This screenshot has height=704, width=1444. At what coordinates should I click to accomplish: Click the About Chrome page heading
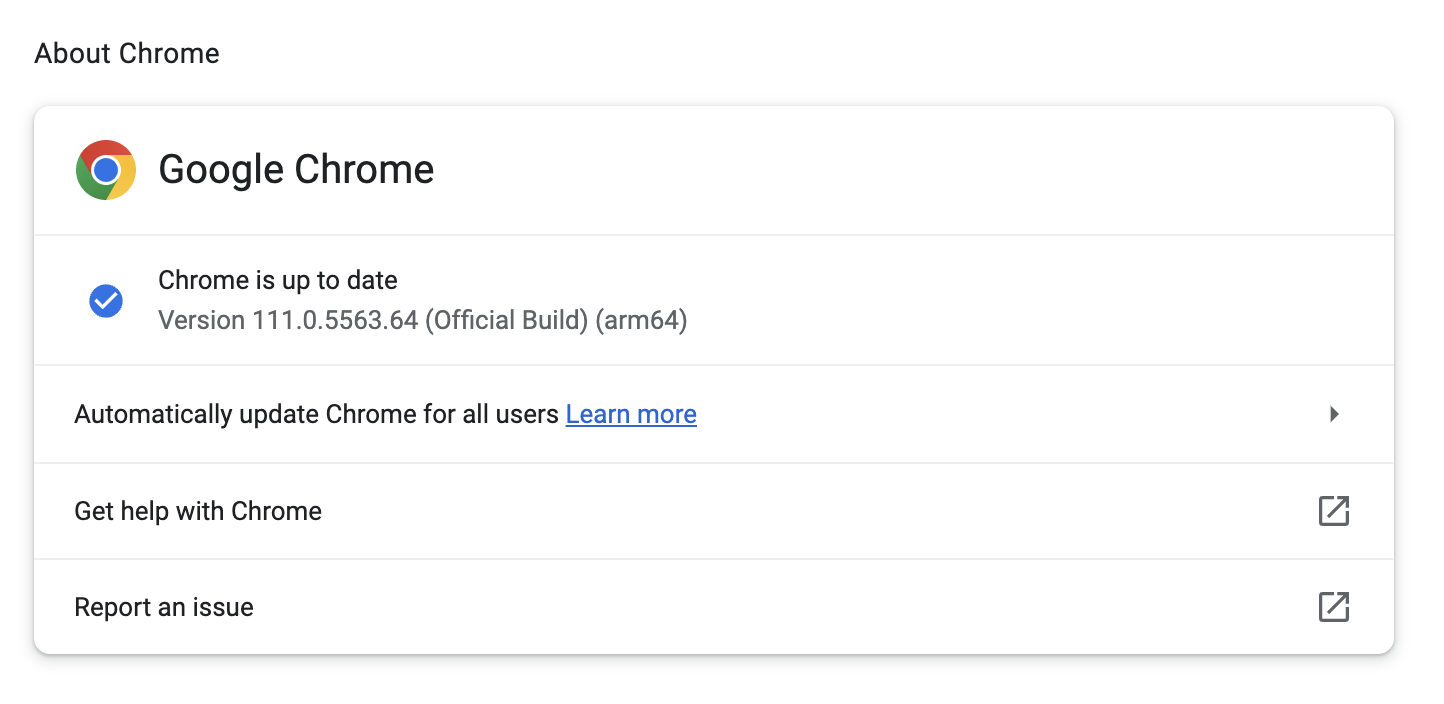click(x=127, y=53)
